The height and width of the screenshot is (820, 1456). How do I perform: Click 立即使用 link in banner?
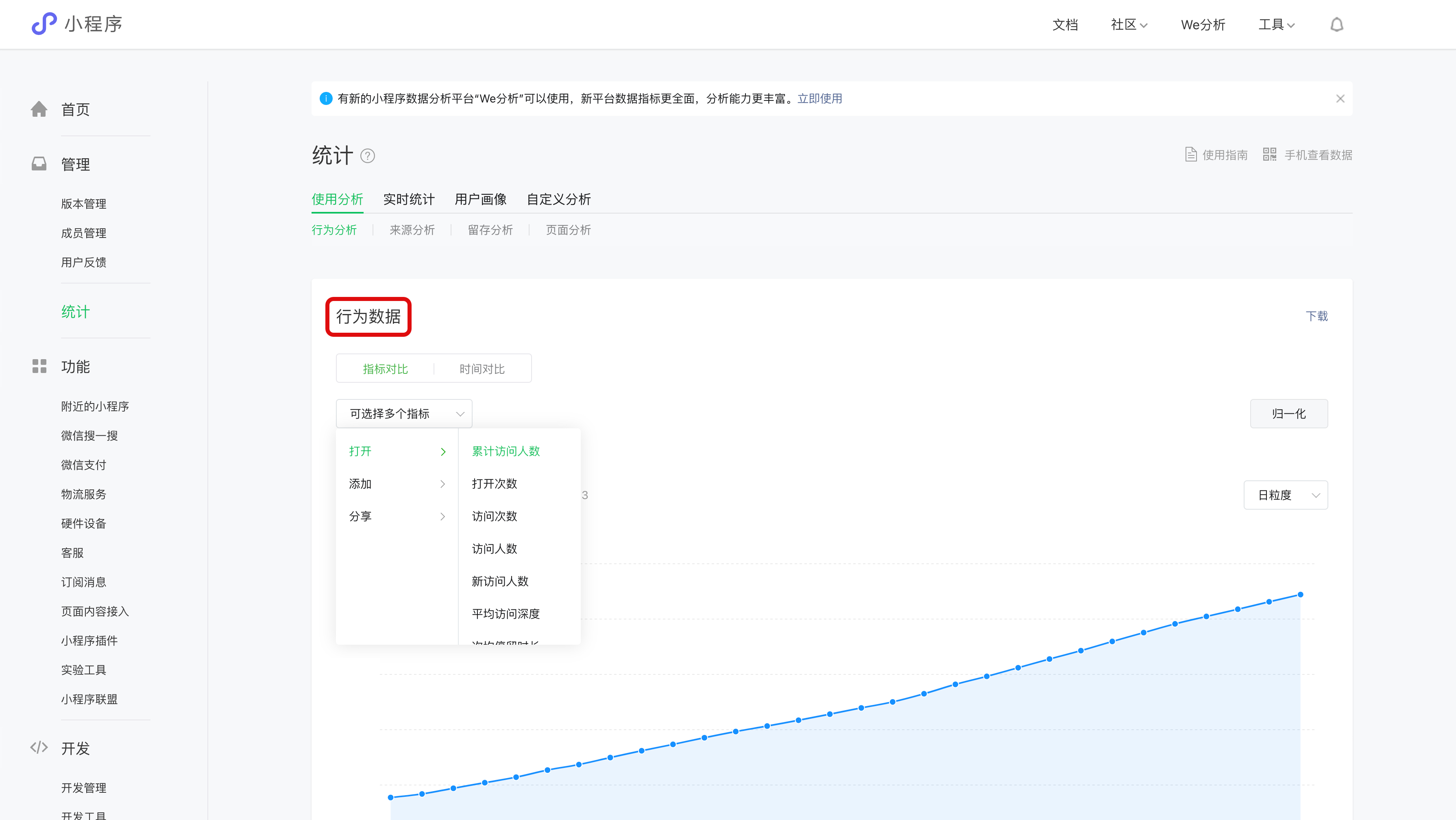click(x=820, y=98)
